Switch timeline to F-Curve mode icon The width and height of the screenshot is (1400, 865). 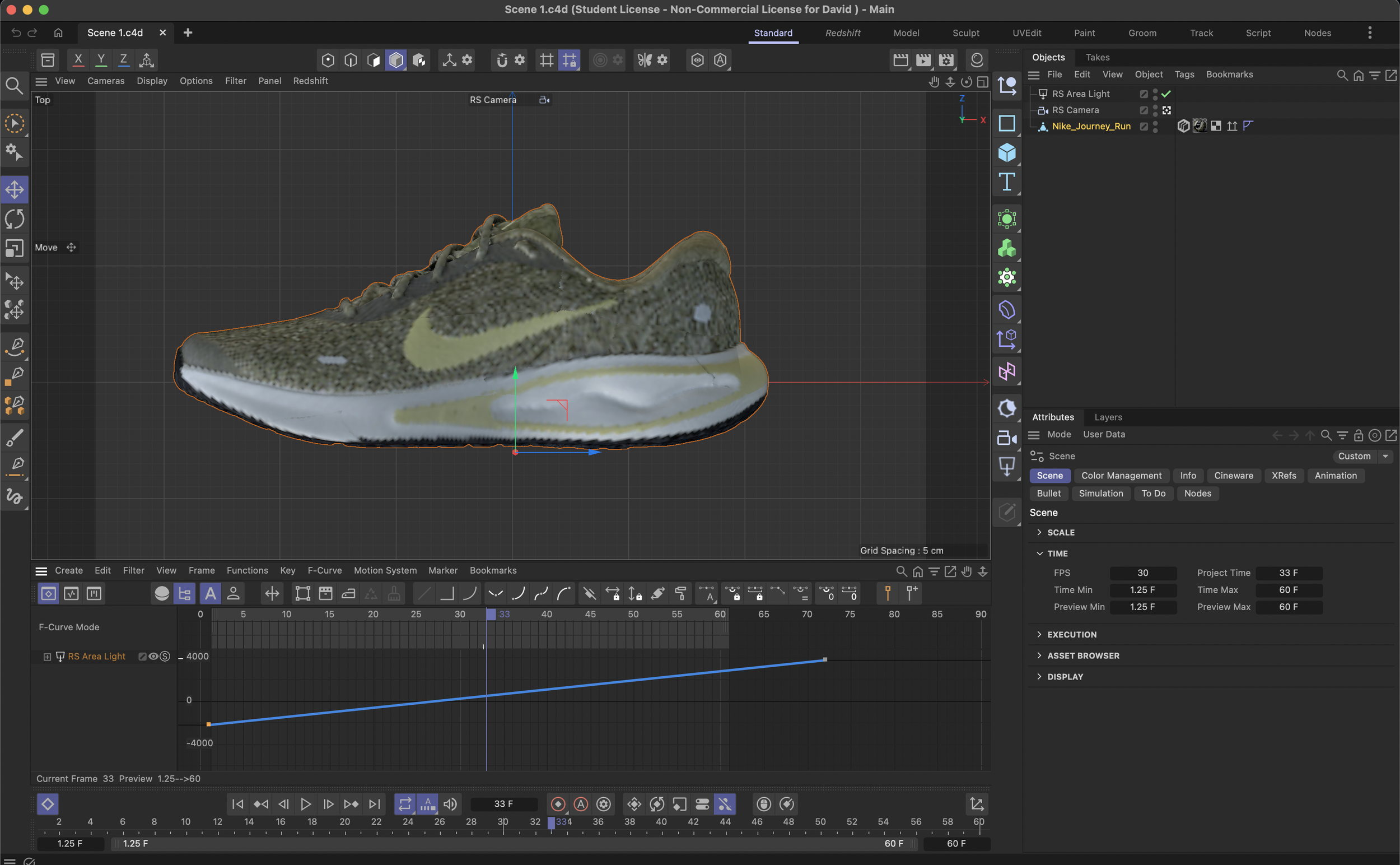tap(72, 594)
